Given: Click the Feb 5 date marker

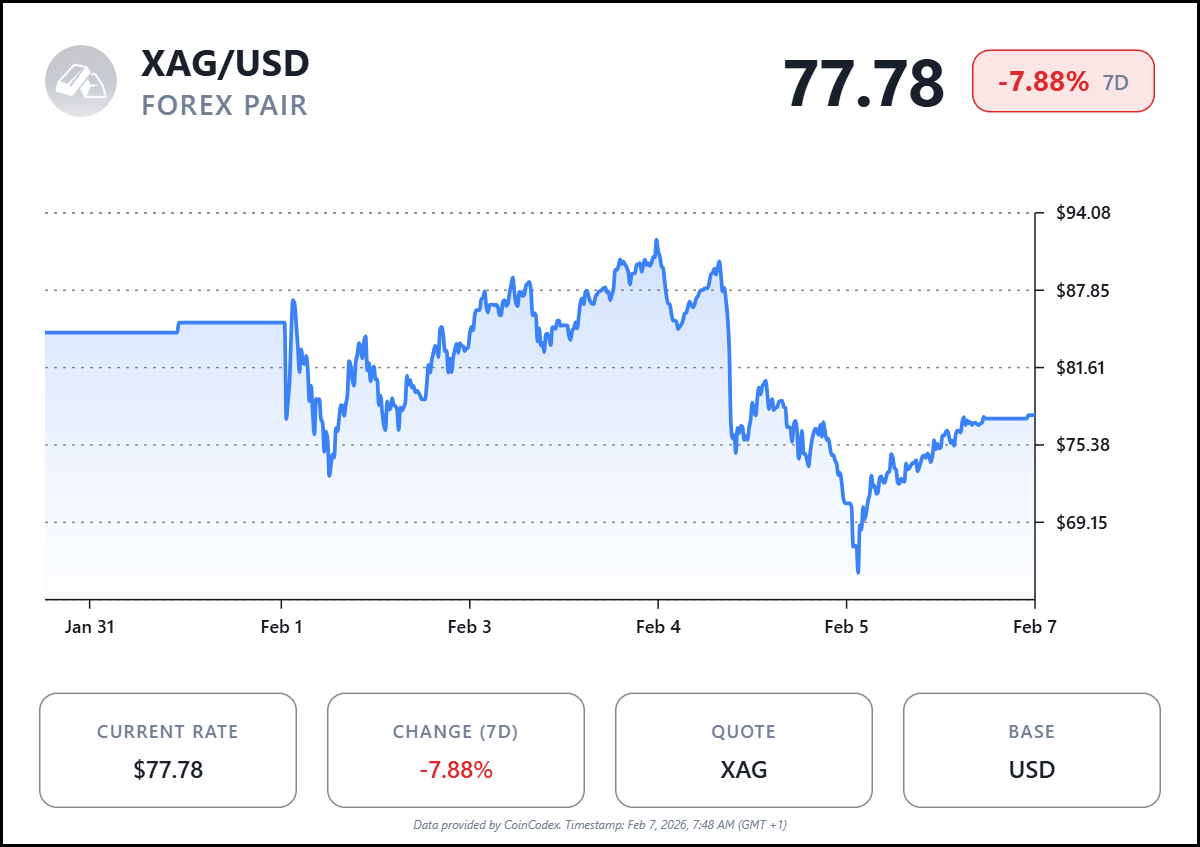Looking at the screenshot, I should click(846, 627).
